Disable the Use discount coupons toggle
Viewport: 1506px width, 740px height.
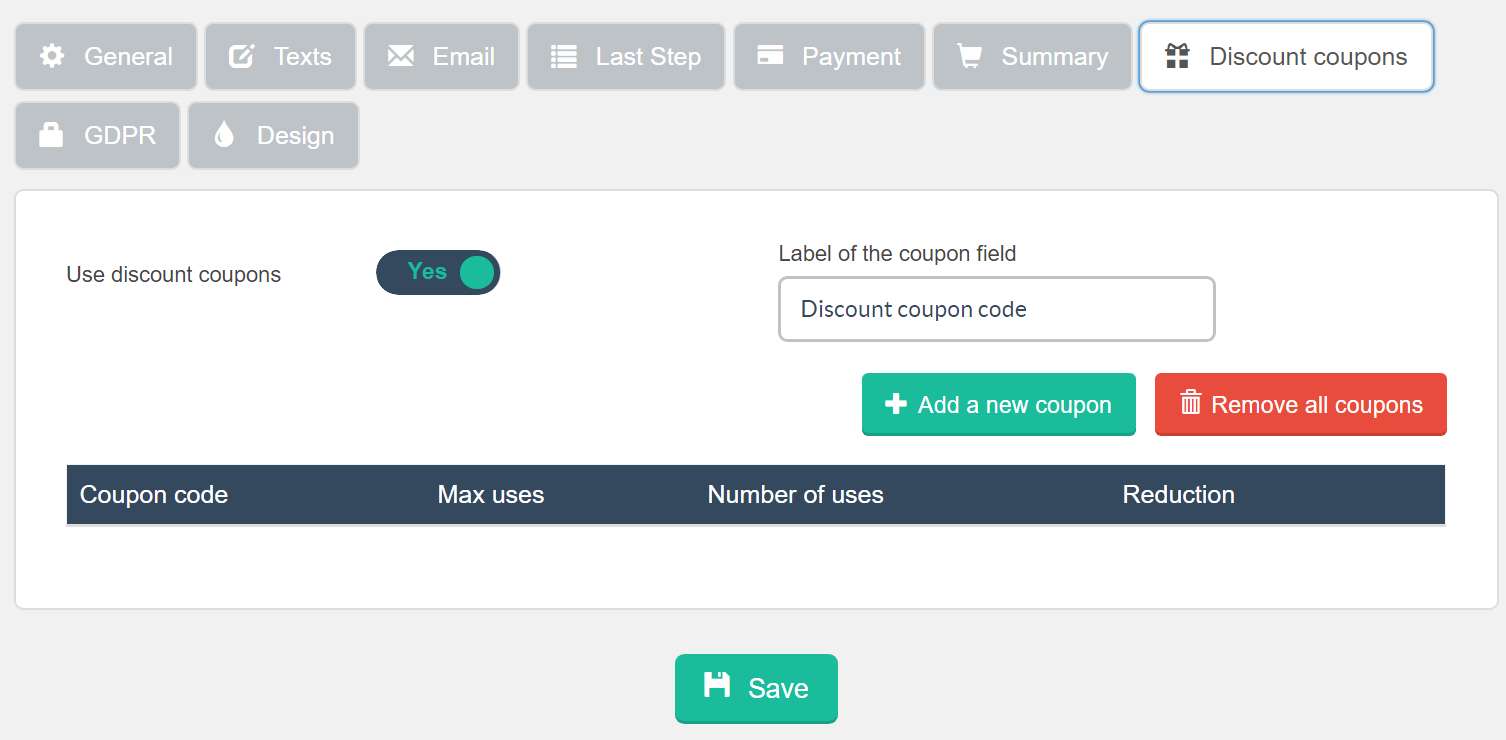(x=438, y=272)
